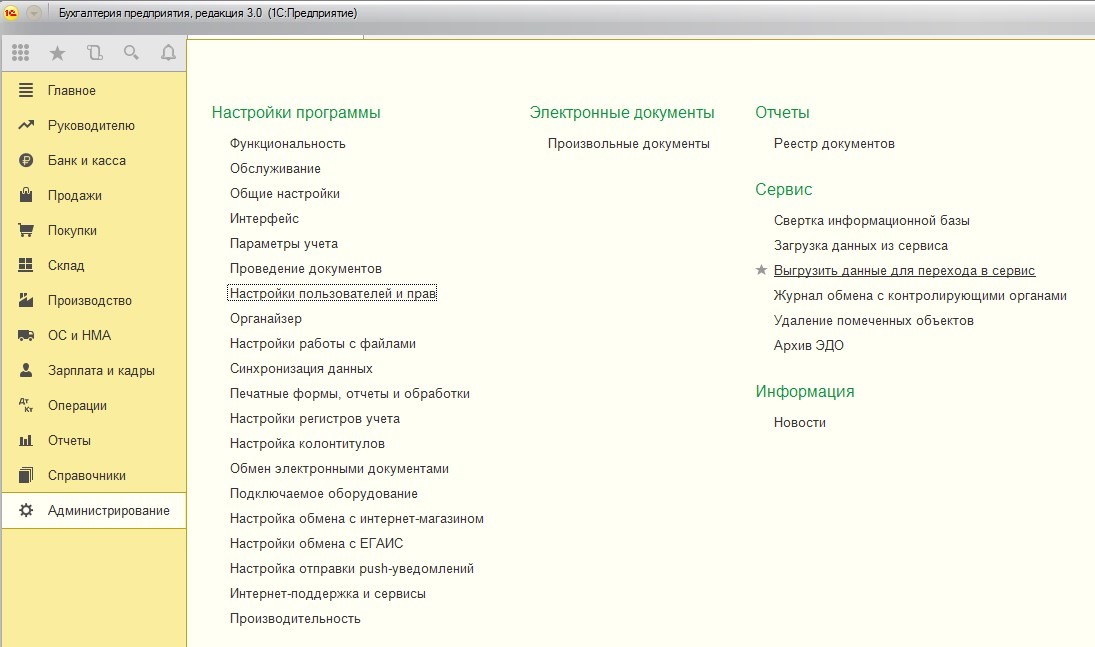The height and width of the screenshot is (647, 1095).
Task: Open ОС и НМА section label
Action: click(x=79, y=335)
